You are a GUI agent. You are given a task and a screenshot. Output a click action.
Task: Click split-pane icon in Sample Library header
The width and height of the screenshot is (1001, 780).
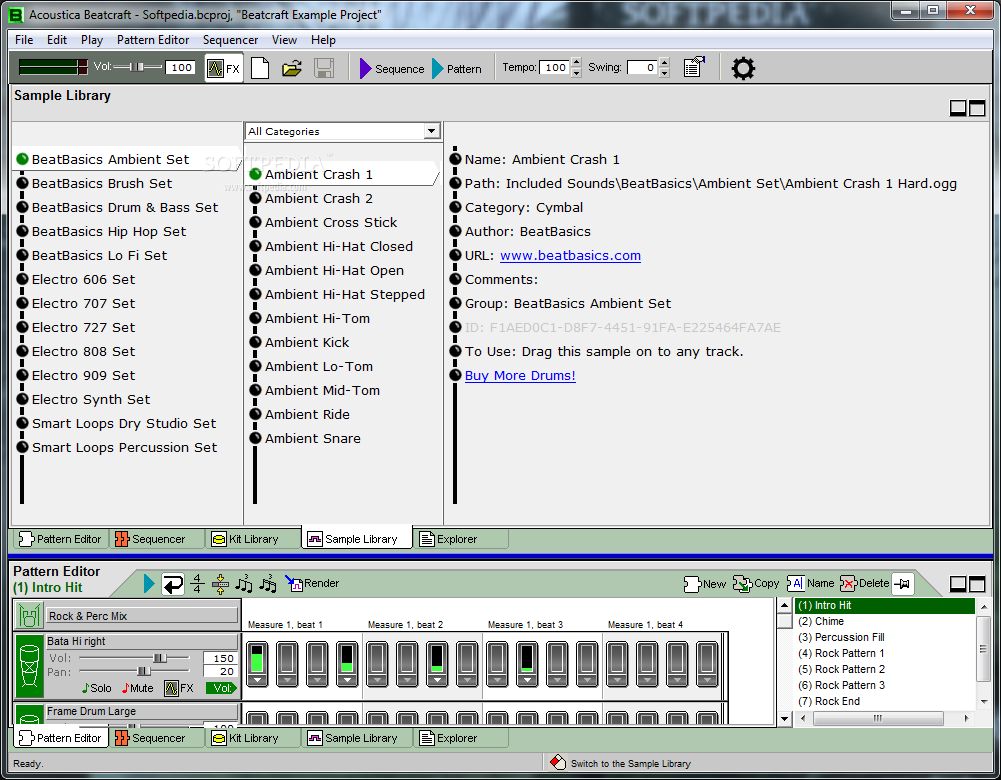(x=958, y=108)
